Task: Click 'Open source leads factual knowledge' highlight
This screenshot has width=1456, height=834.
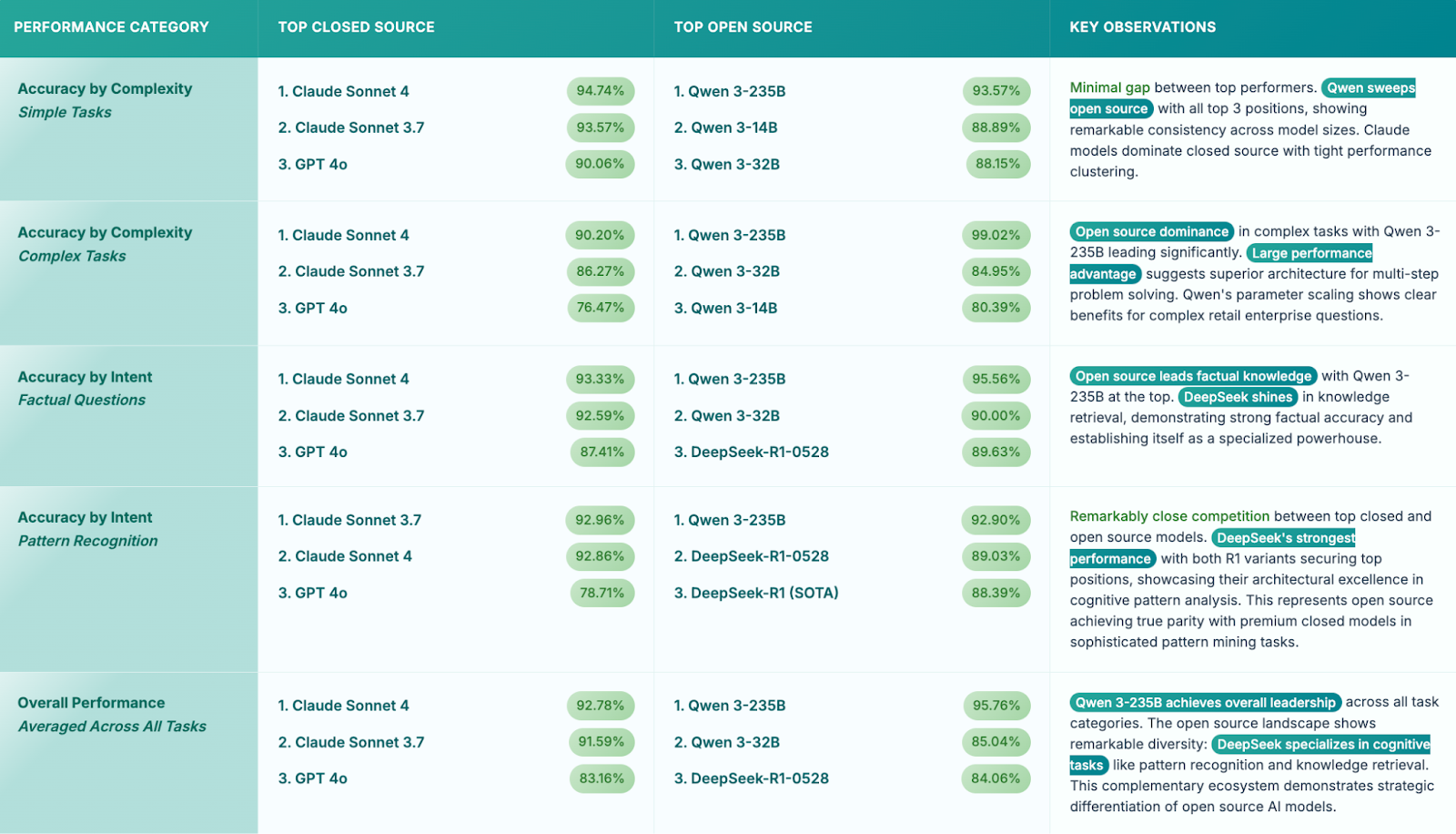Action: 1193,376
